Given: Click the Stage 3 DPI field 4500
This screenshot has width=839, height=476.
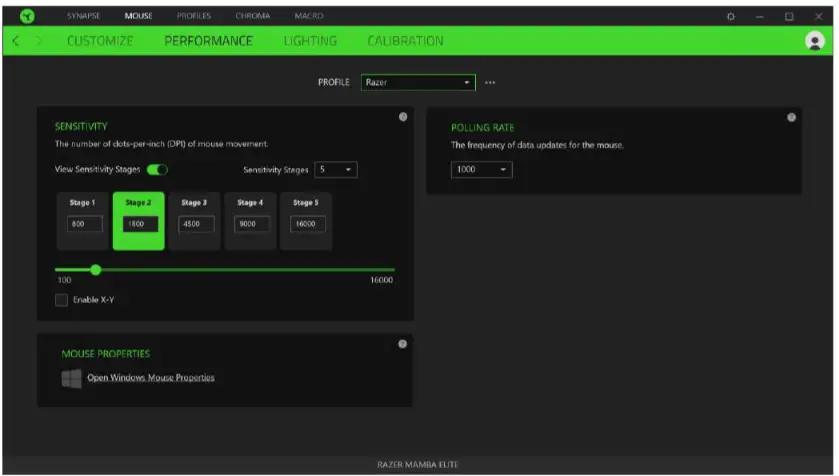Looking at the screenshot, I should [196, 224].
